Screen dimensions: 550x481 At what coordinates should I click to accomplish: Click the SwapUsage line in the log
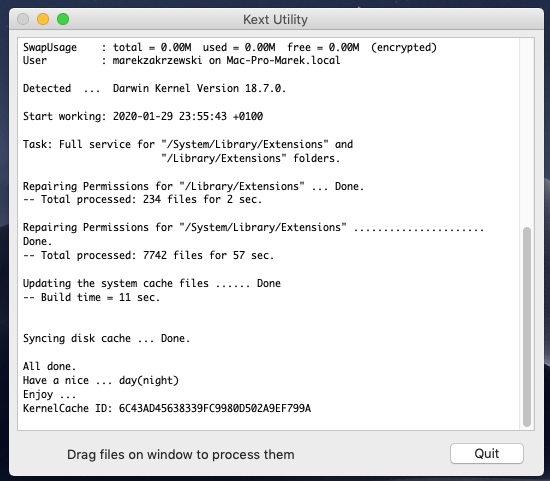coord(230,47)
